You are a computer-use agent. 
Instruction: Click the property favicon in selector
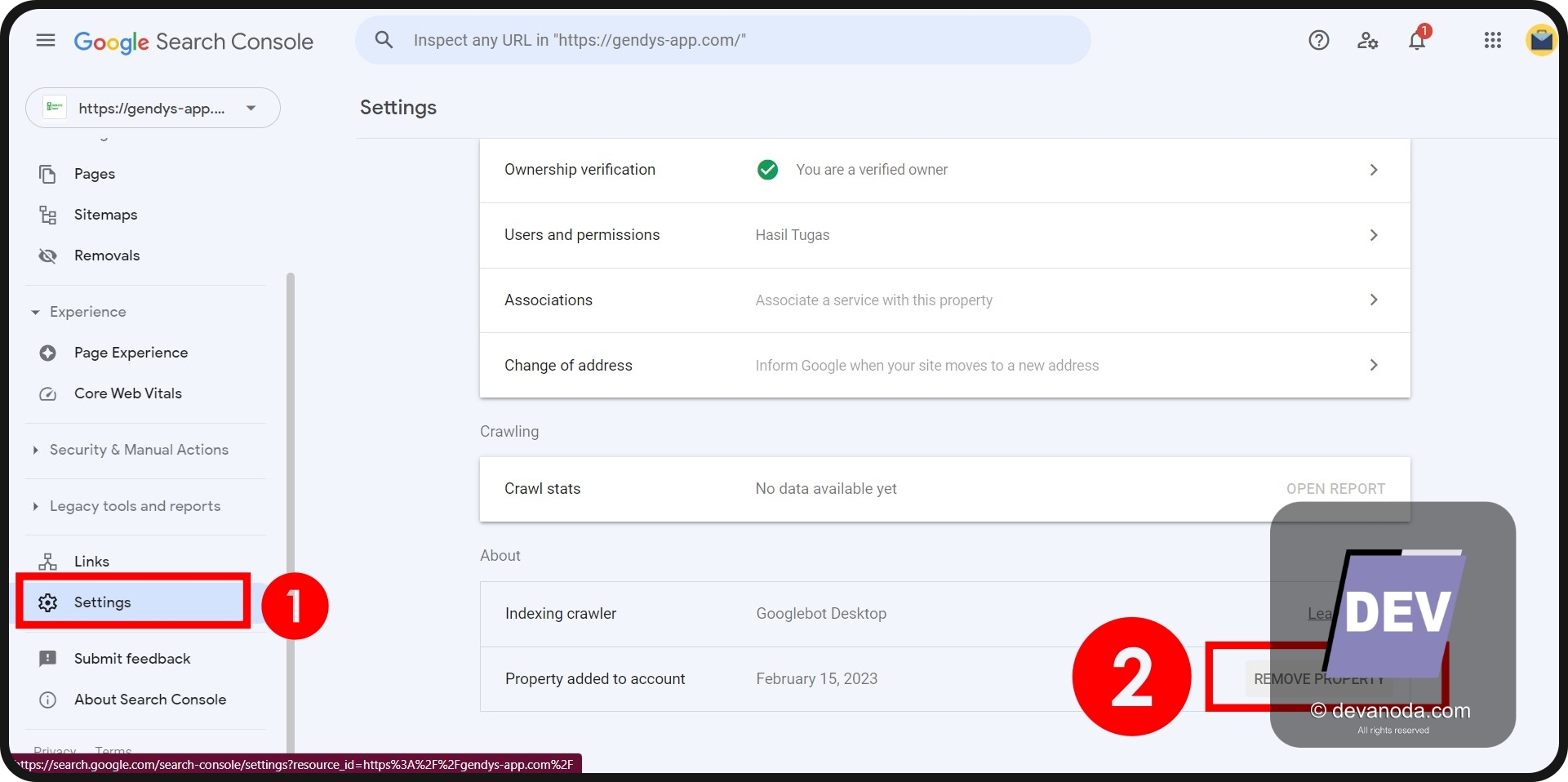click(55, 107)
